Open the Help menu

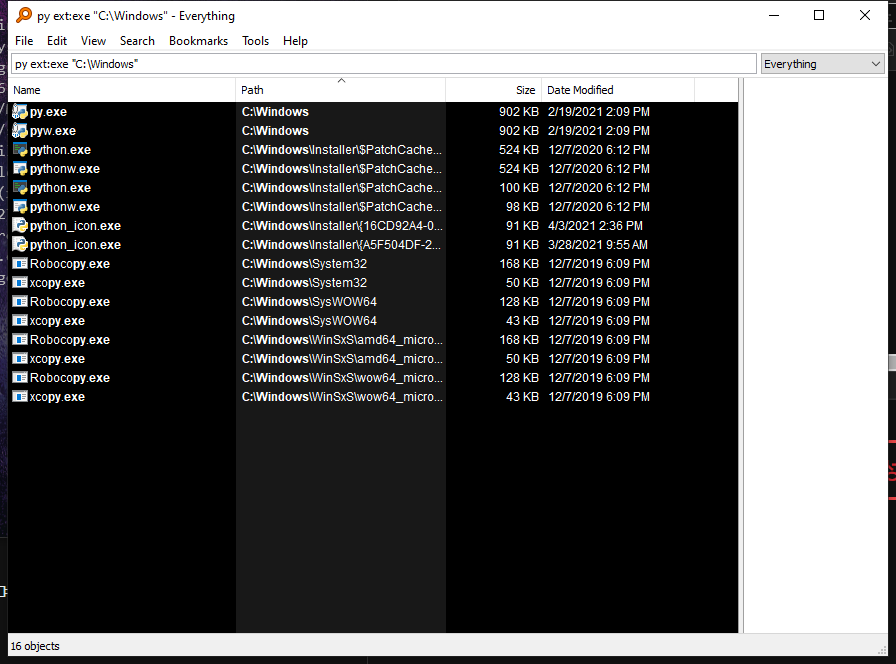(x=295, y=41)
